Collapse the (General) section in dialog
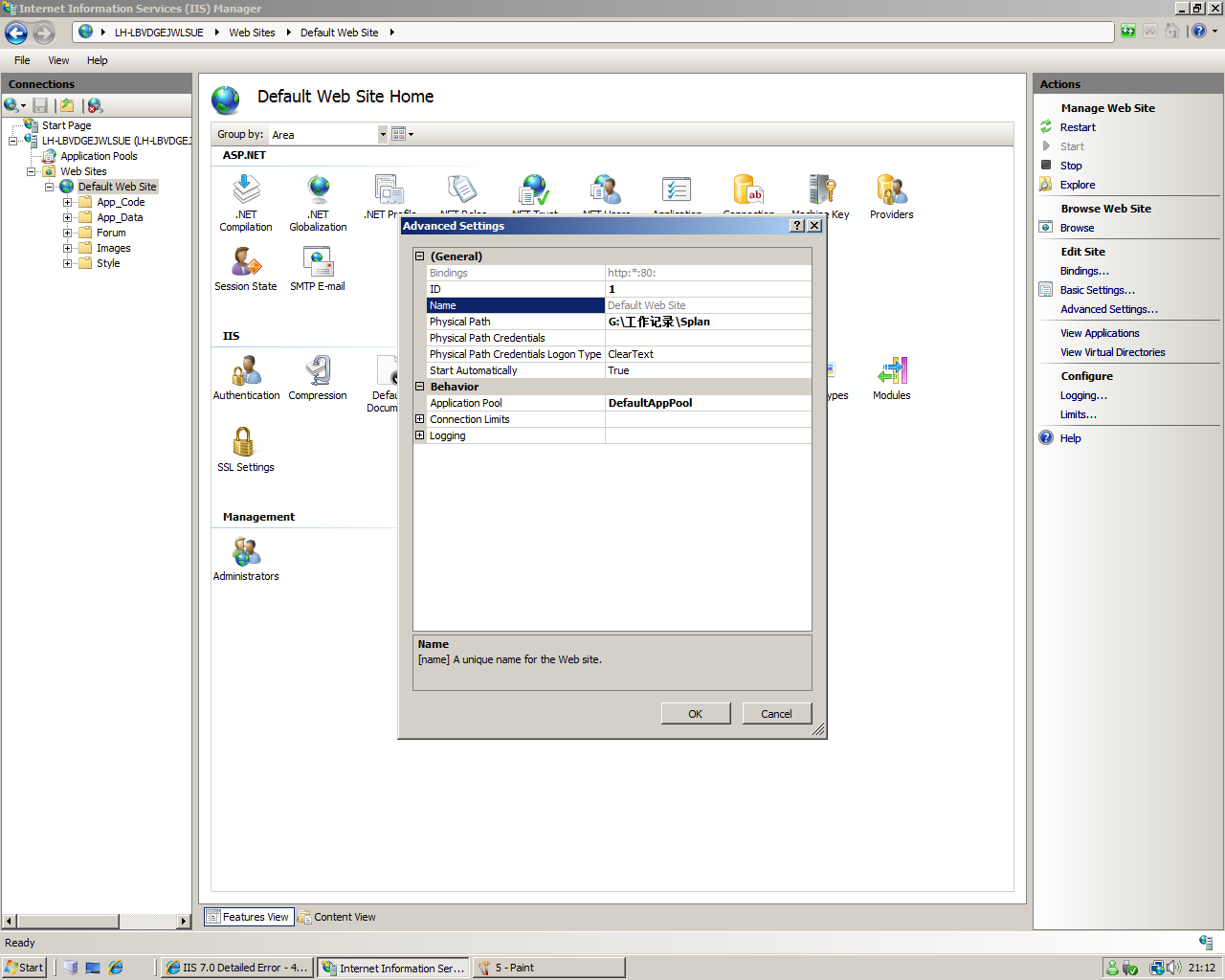The height and width of the screenshot is (980, 1225). [x=419, y=256]
